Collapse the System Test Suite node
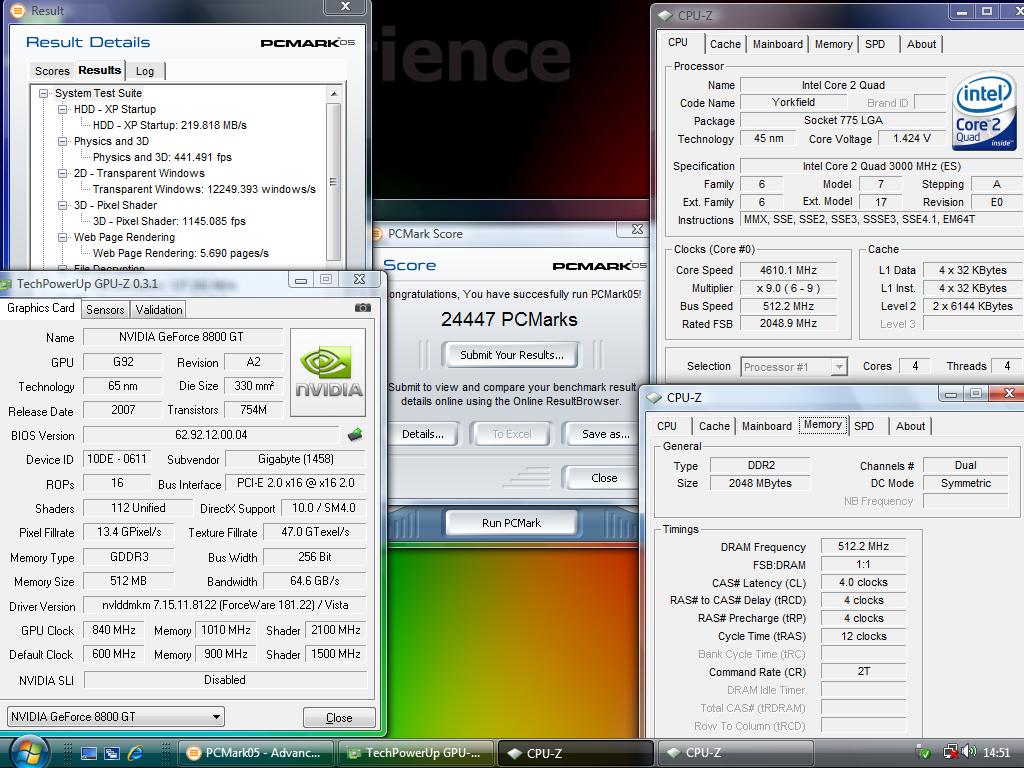Viewport: 1024px width, 768px height. (44, 93)
